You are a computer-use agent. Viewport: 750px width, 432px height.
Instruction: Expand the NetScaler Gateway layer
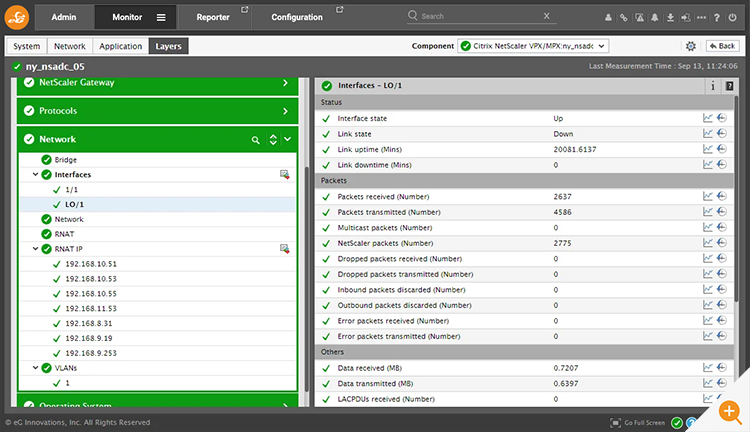(x=286, y=83)
